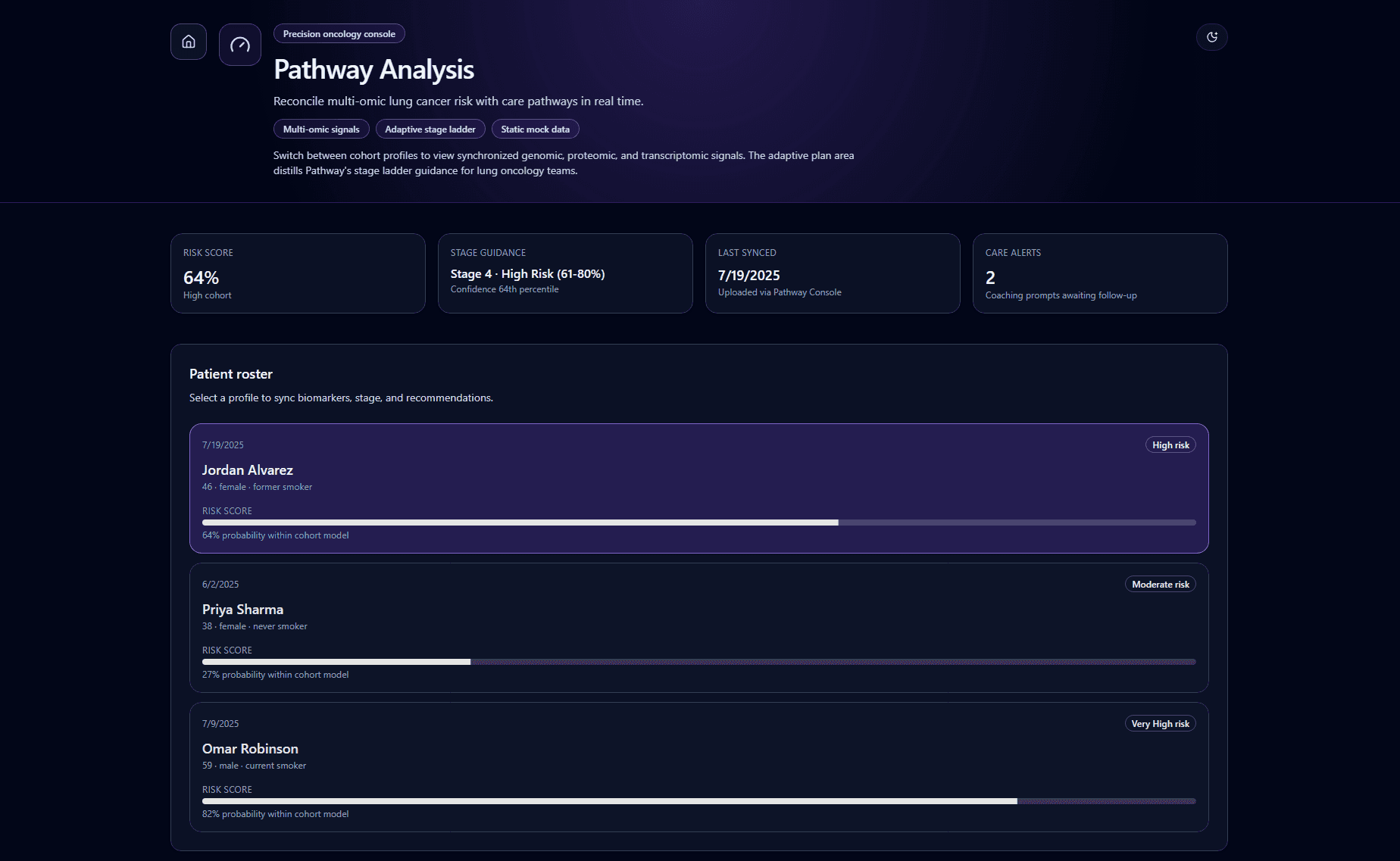
Task: Click the Very High risk badge on Omar Robinson
Action: [1160, 723]
